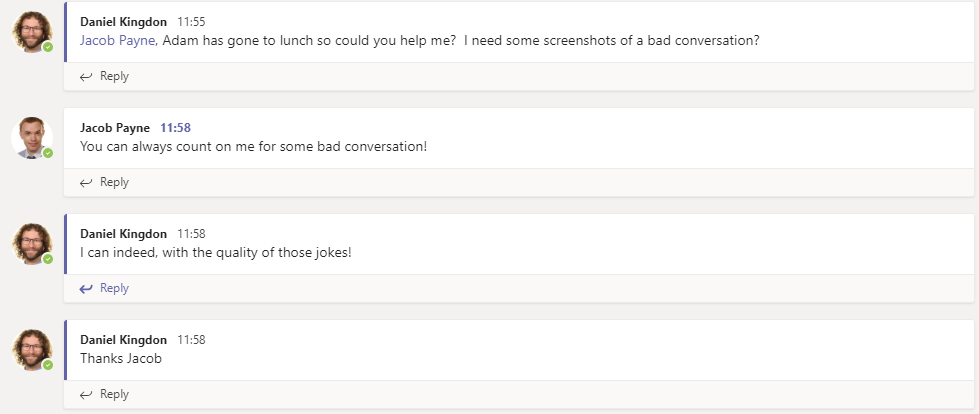The height and width of the screenshot is (414, 979).
Task: Click the Daniel Kingdon name on the 11:55 message
Action: pos(123,22)
